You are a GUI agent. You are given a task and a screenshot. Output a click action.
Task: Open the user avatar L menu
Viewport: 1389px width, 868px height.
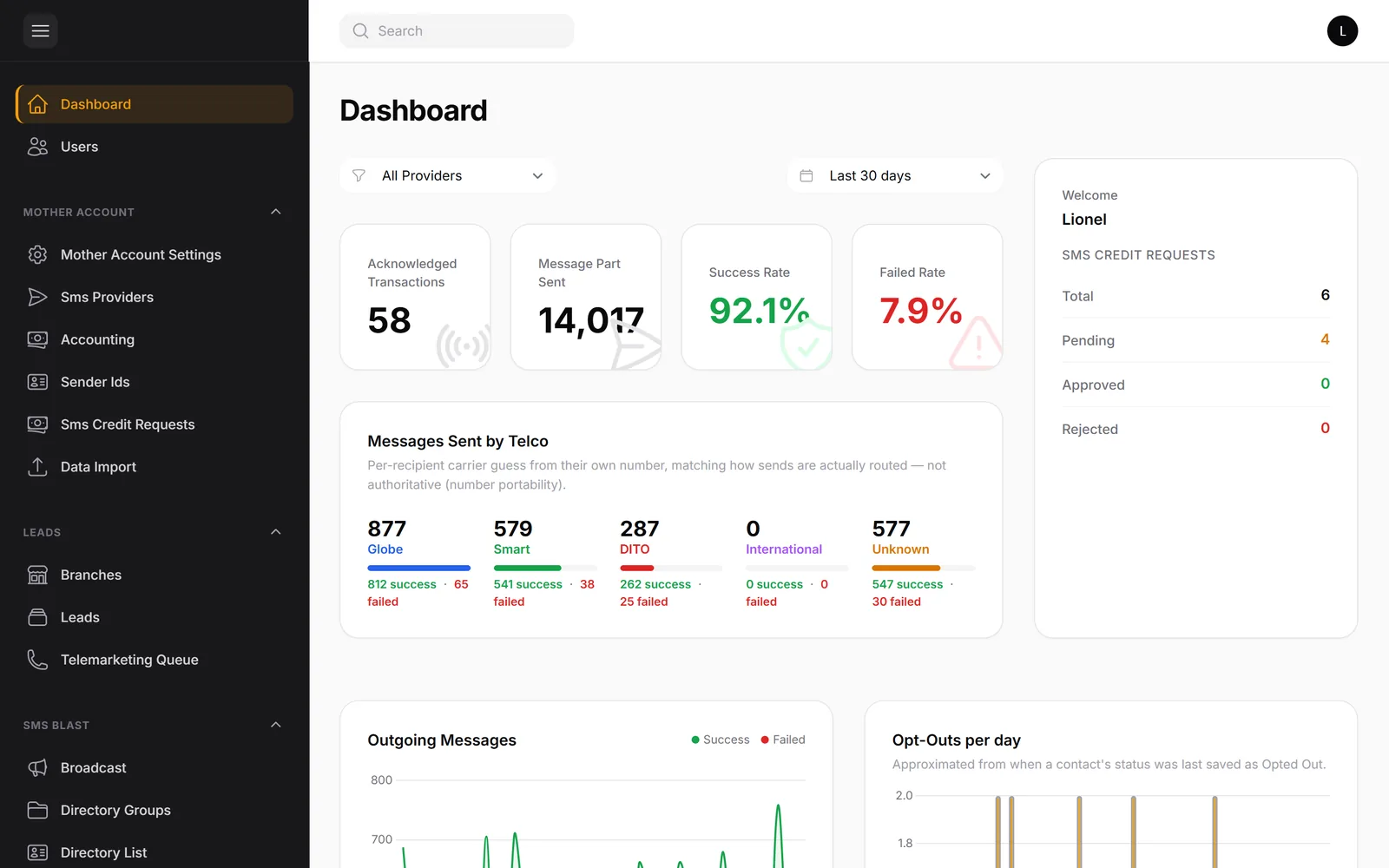pos(1342,31)
